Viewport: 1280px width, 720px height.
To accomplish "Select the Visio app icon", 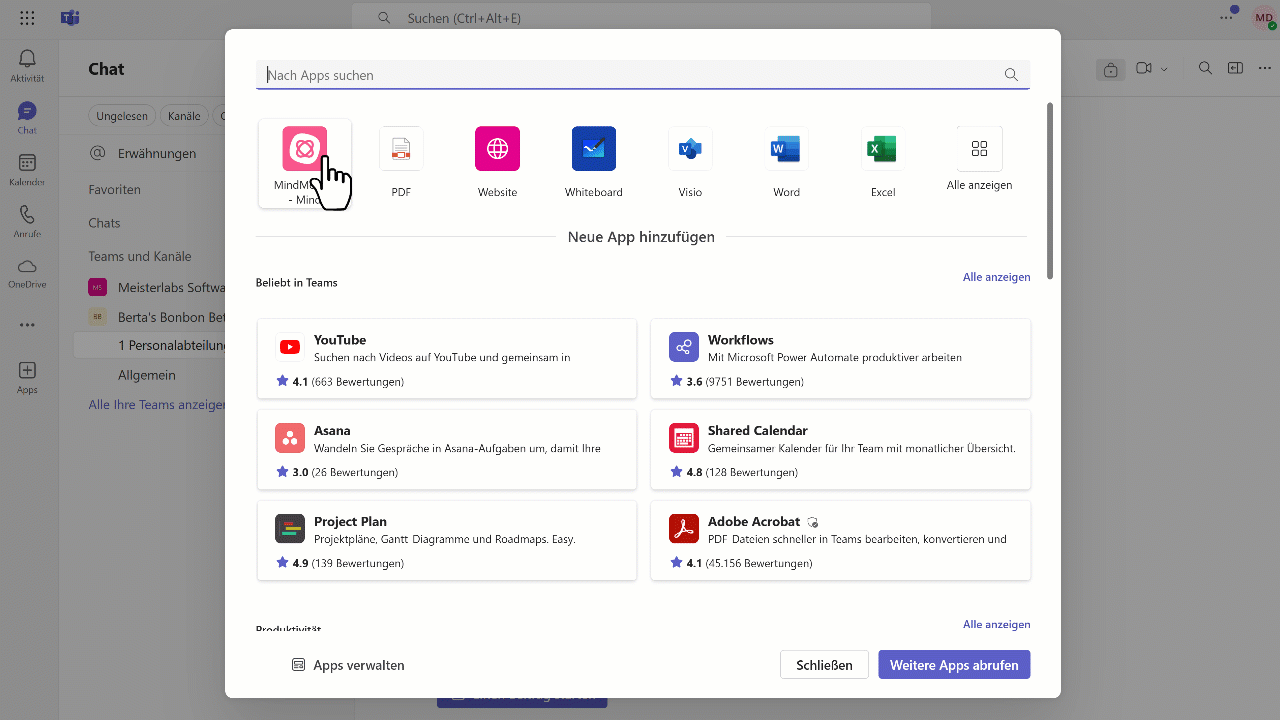I will [x=690, y=149].
